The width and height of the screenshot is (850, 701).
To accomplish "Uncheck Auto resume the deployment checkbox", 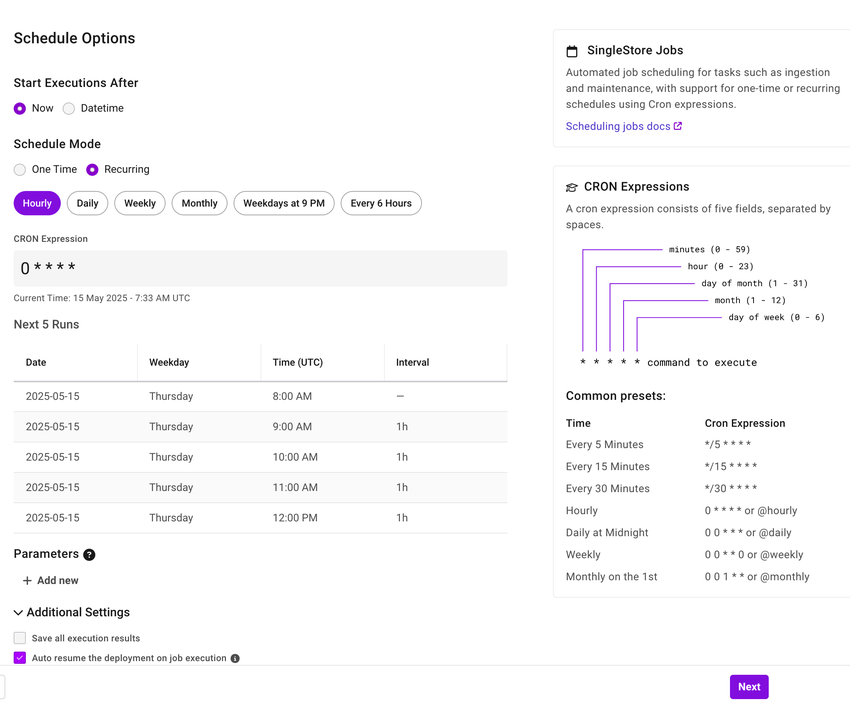I will [x=20, y=658].
